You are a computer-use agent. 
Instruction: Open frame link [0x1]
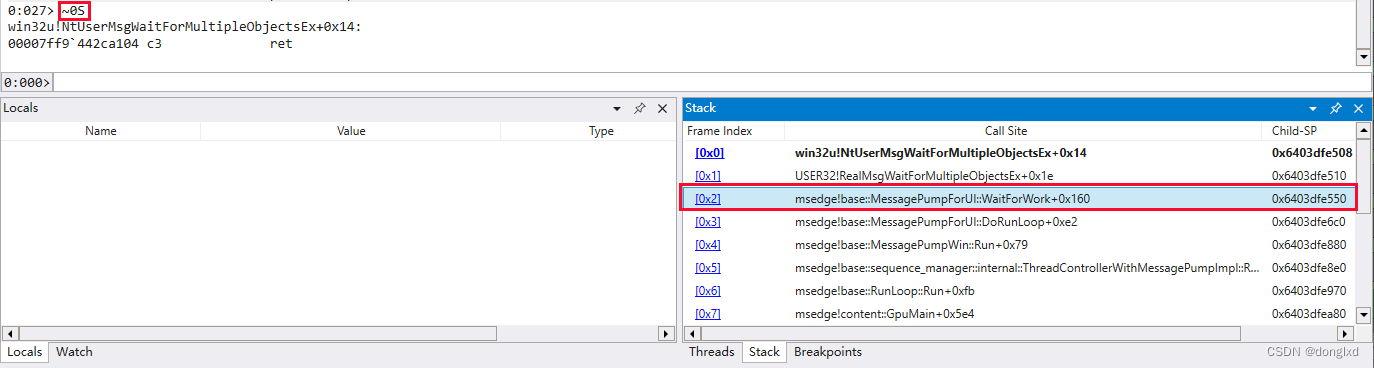[x=708, y=176]
